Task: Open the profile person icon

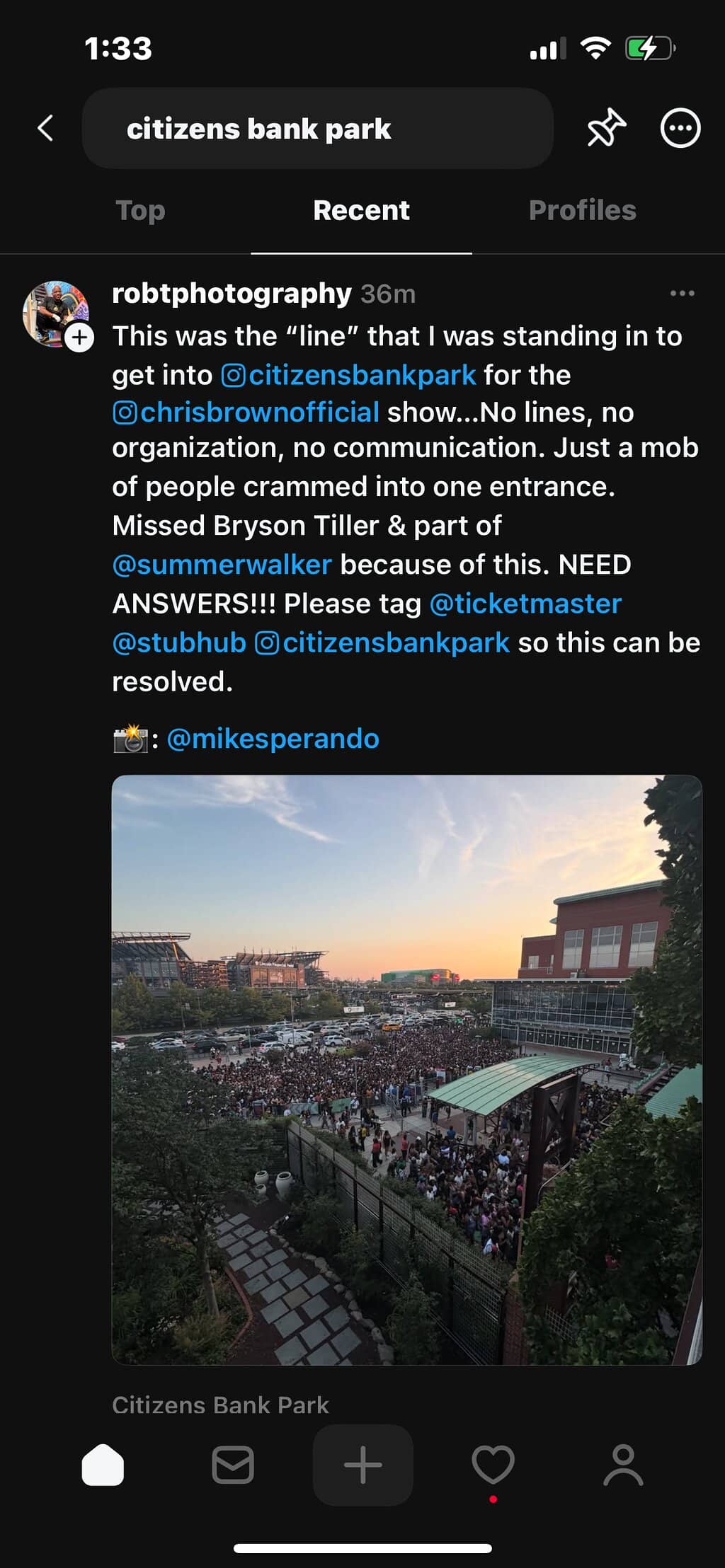Action: tap(623, 1464)
